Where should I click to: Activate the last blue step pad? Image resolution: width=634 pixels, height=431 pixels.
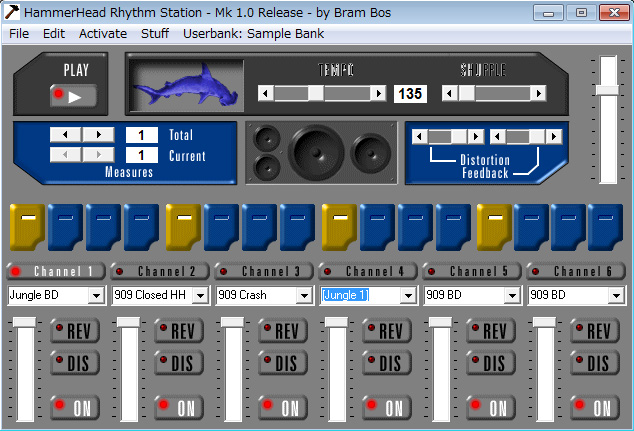606,226
